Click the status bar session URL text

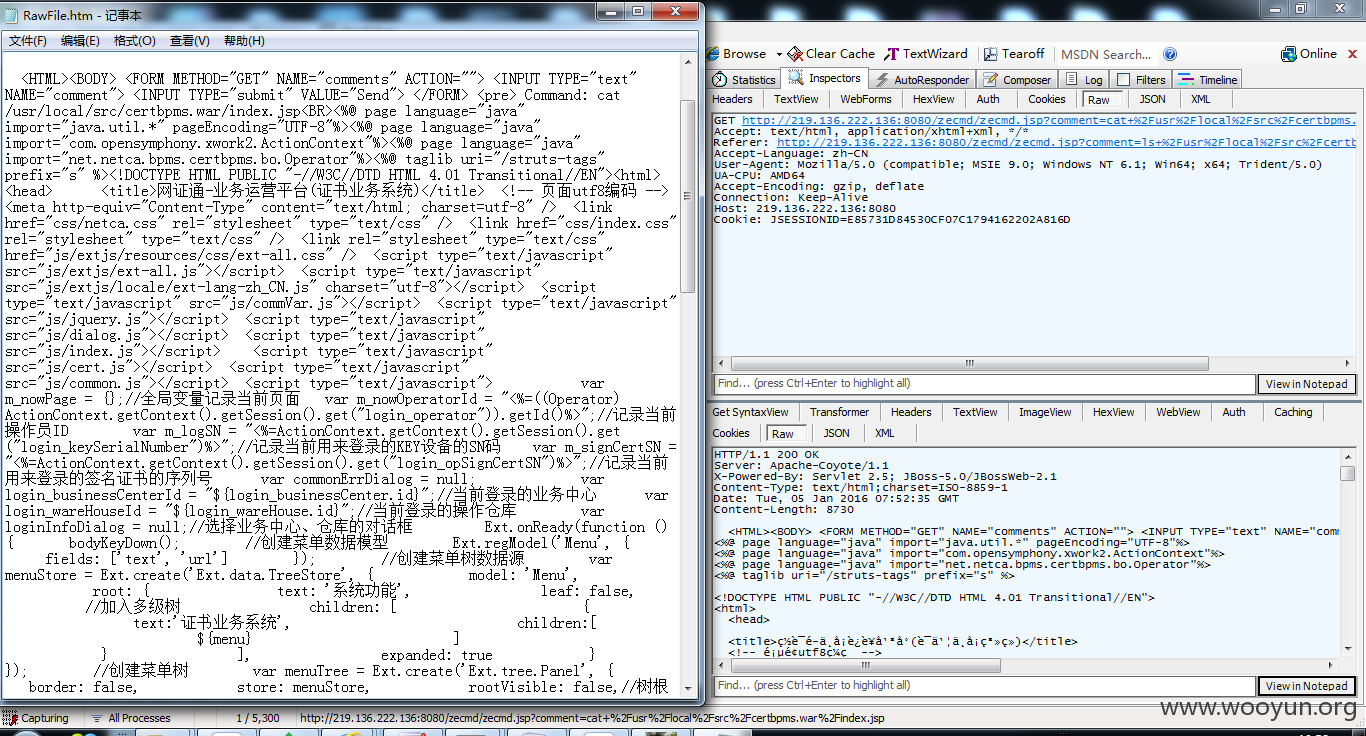[x=592, y=718]
